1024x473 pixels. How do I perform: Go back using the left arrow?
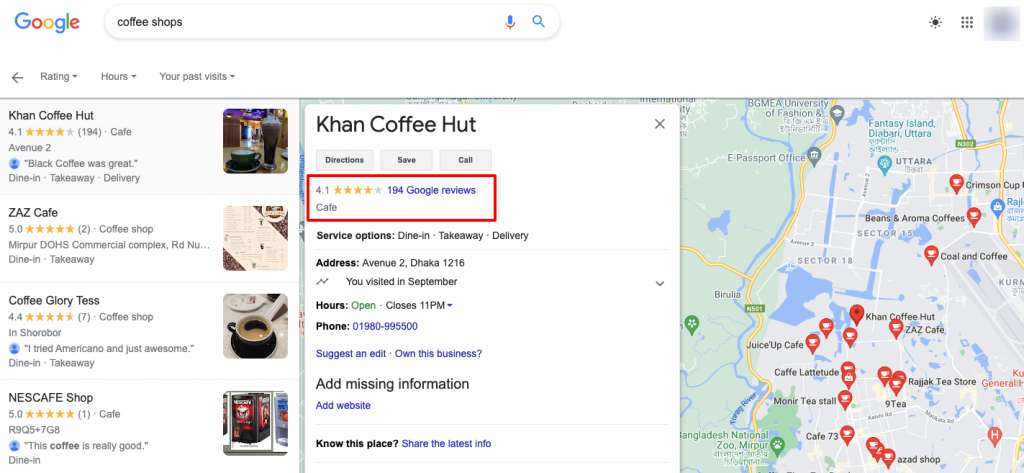(x=17, y=77)
